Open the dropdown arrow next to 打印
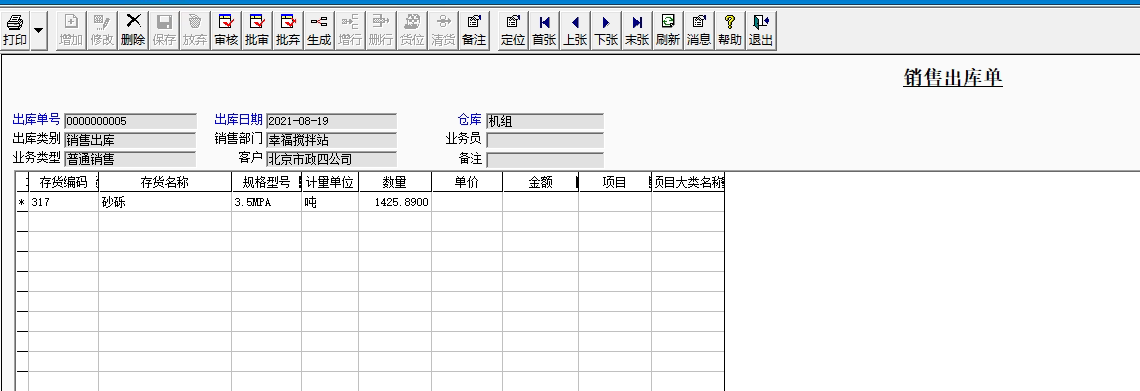This screenshot has height=391, width=1140. [39, 31]
